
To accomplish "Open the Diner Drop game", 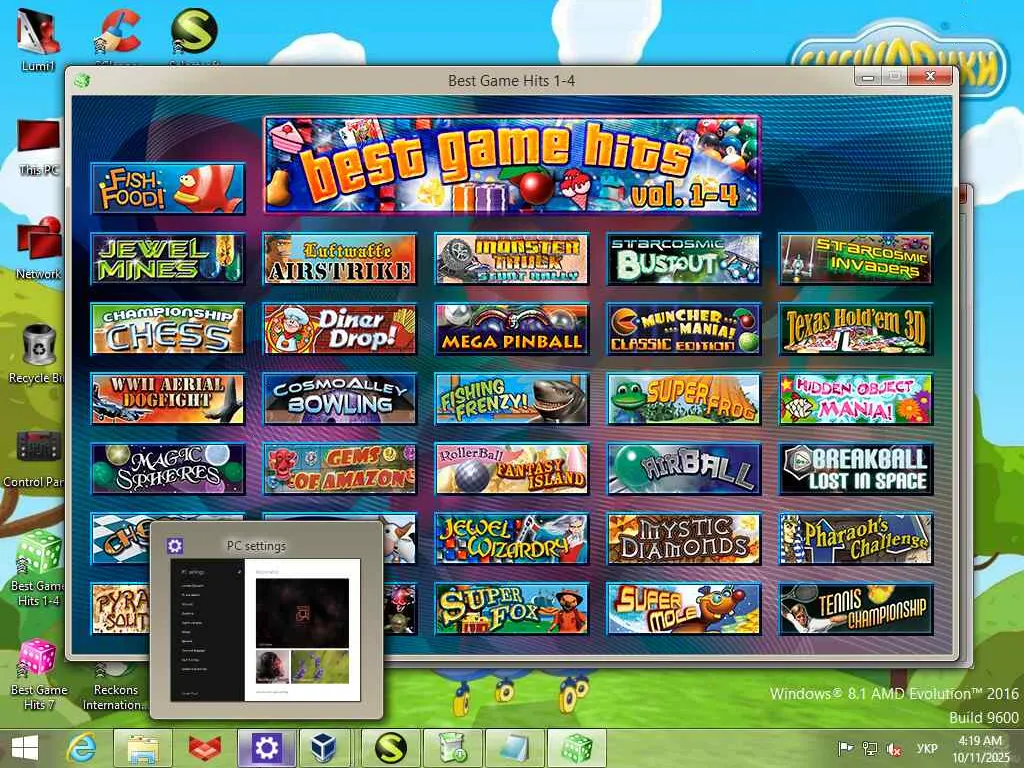I will 340,329.
